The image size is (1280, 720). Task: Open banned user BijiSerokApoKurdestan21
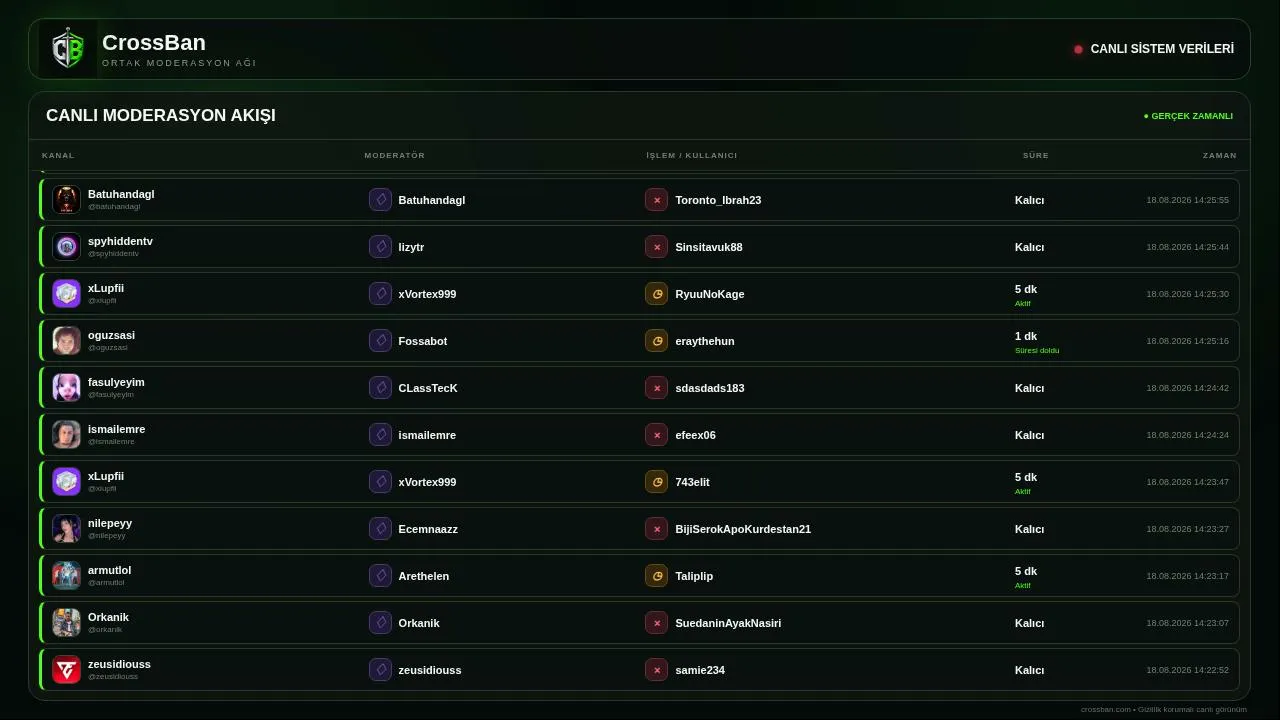click(743, 529)
